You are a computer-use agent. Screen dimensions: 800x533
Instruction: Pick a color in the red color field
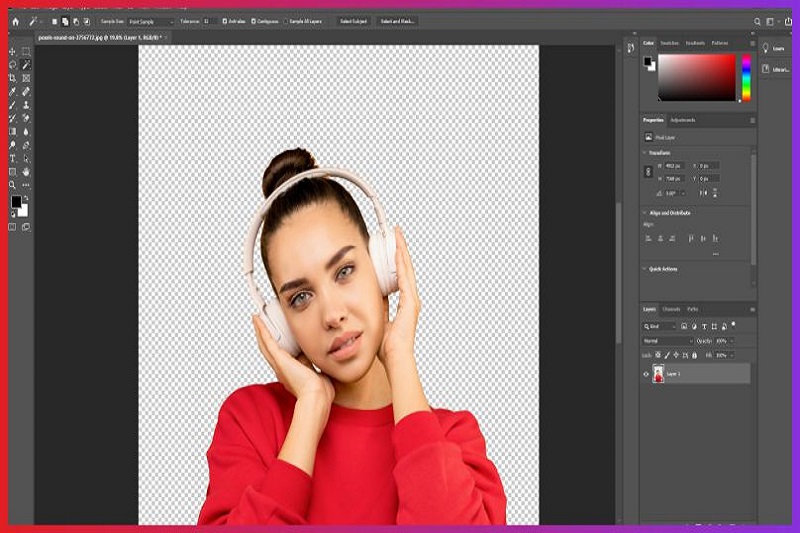tap(696, 78)
